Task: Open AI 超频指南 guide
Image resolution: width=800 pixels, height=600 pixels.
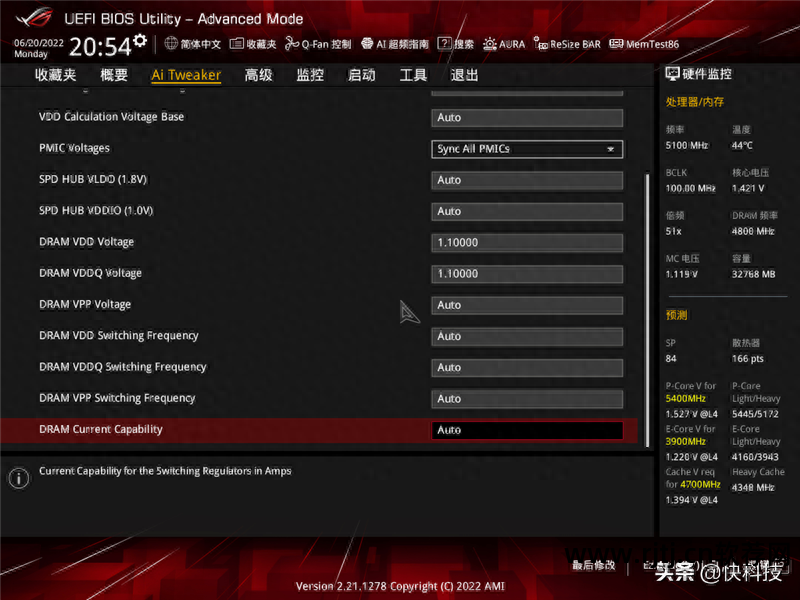Action: [x=395, y=44]
